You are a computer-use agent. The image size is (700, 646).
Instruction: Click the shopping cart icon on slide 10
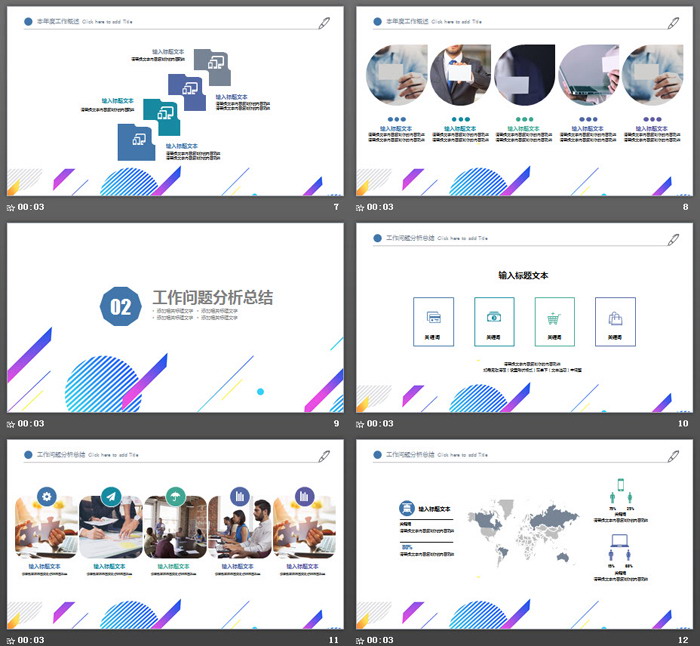(553, 318)
